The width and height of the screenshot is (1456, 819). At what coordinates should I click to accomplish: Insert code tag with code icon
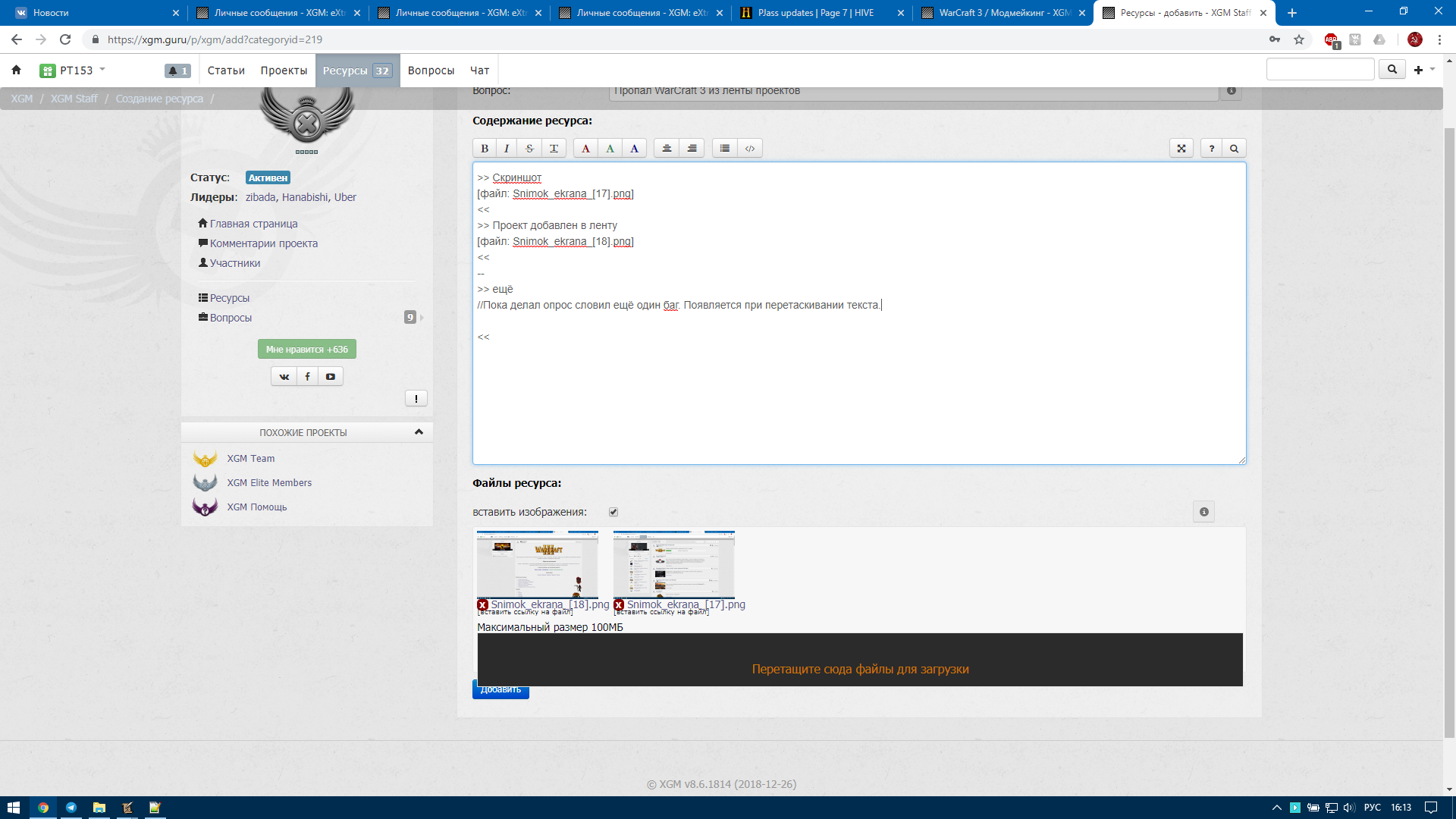pyautogui.click(x=750, y=149)
